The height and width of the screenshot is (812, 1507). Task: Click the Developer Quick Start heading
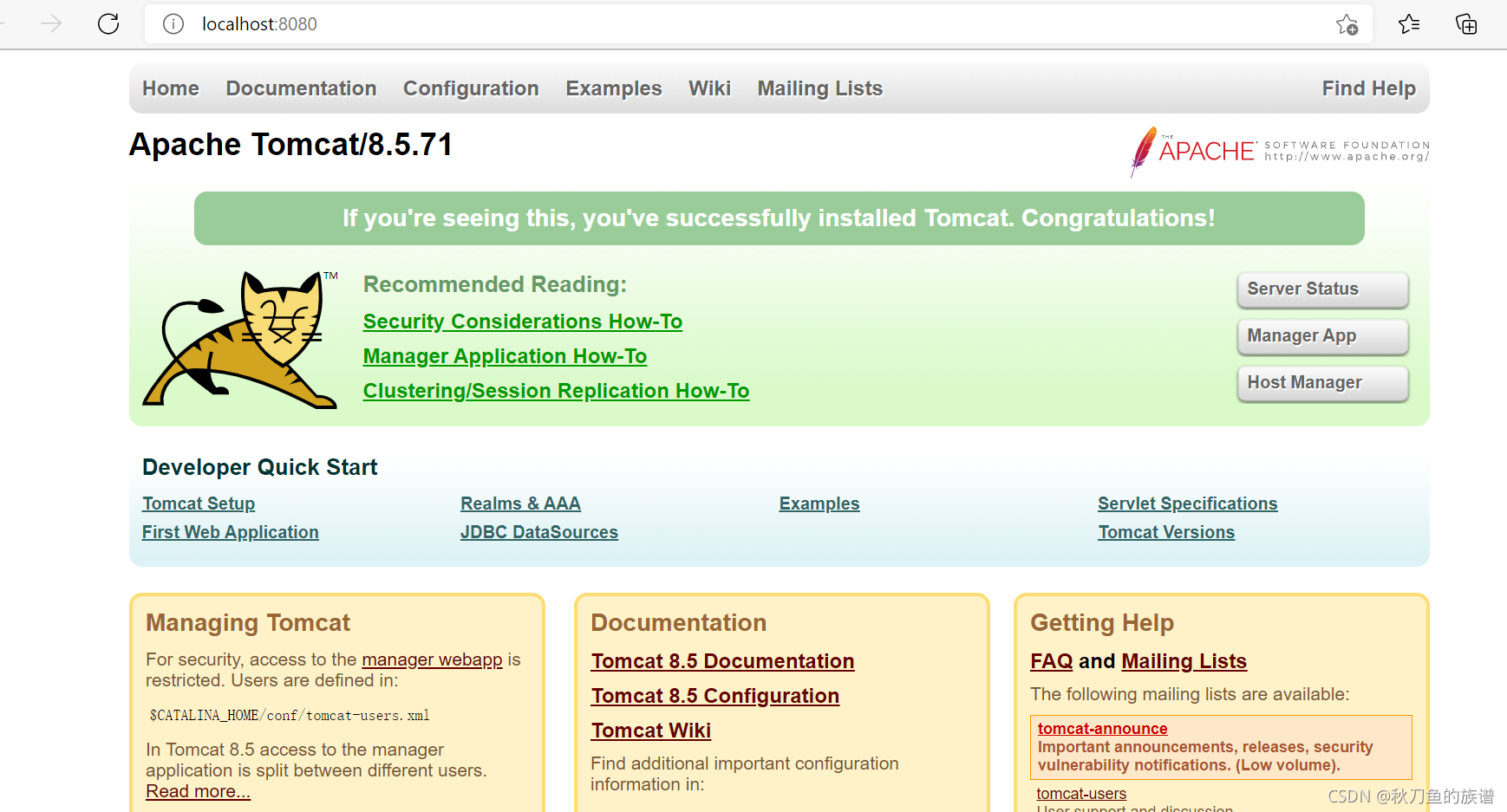pos(259,467)
